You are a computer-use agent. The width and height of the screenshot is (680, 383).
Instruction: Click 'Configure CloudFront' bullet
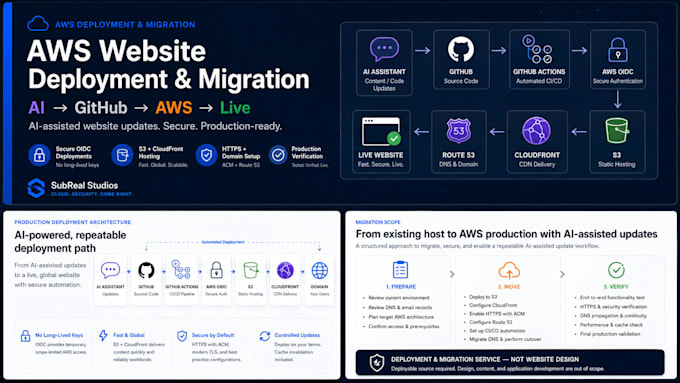coord(493,305)
